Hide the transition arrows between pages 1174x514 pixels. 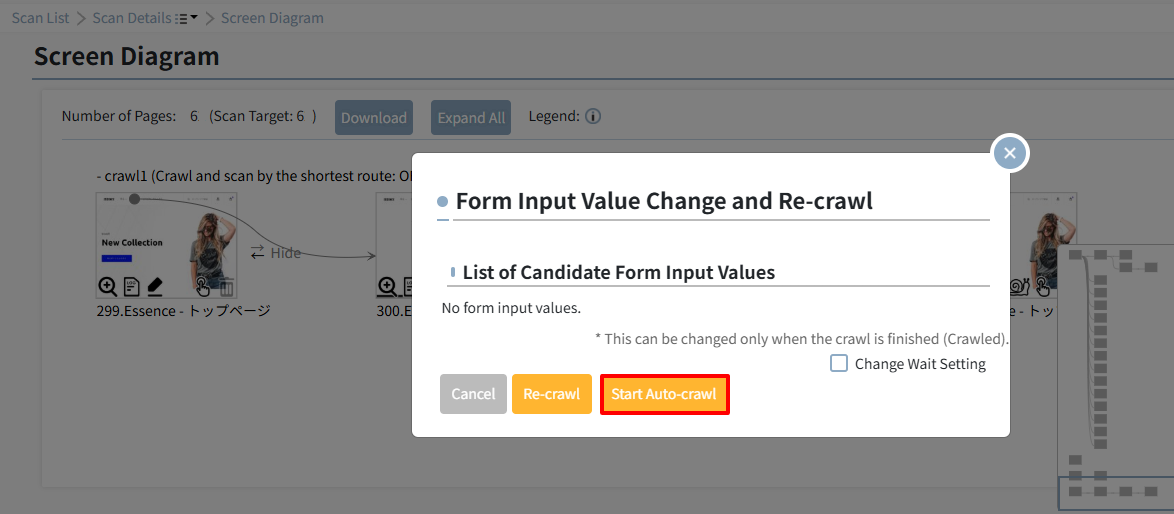(x=276, y=253)
